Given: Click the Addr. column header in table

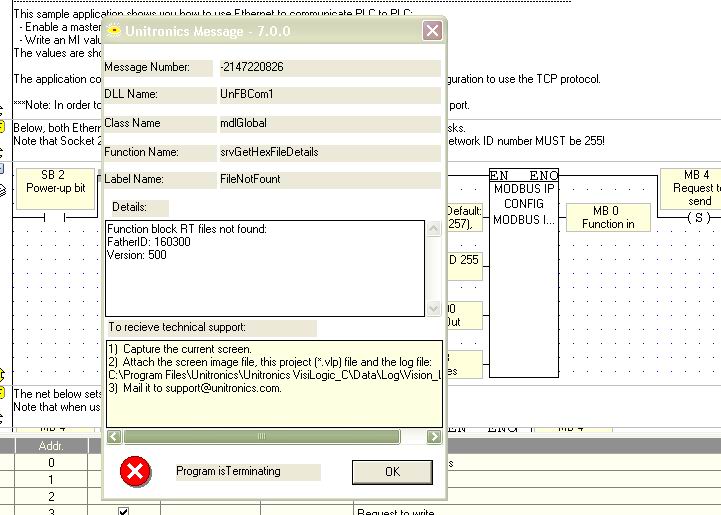Looking at the screenshot, I should click(x=51, y=446).
